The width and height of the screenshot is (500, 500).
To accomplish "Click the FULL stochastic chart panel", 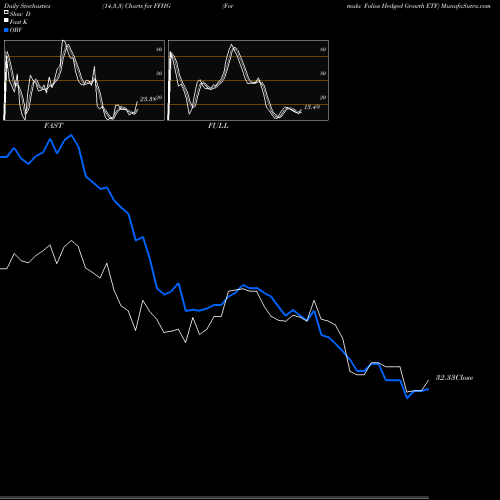I will click(x=248, y=80).
